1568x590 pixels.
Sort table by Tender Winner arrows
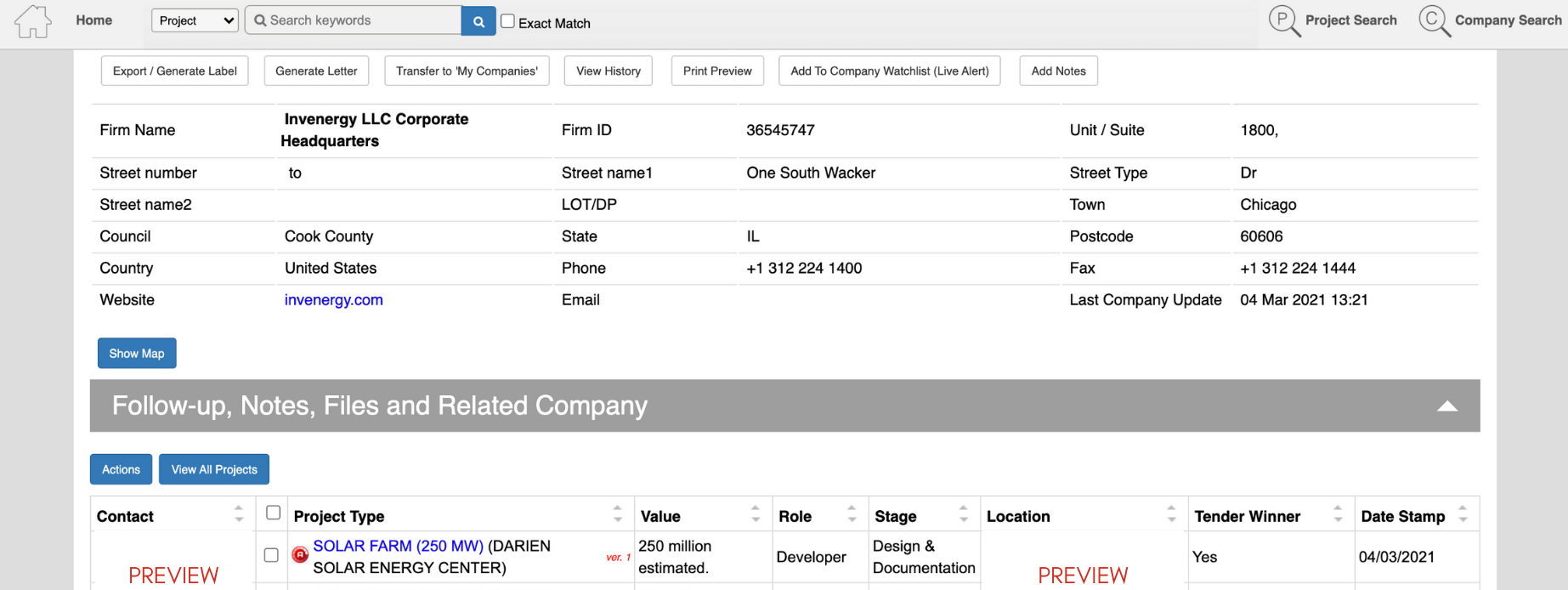[1338, 513]
